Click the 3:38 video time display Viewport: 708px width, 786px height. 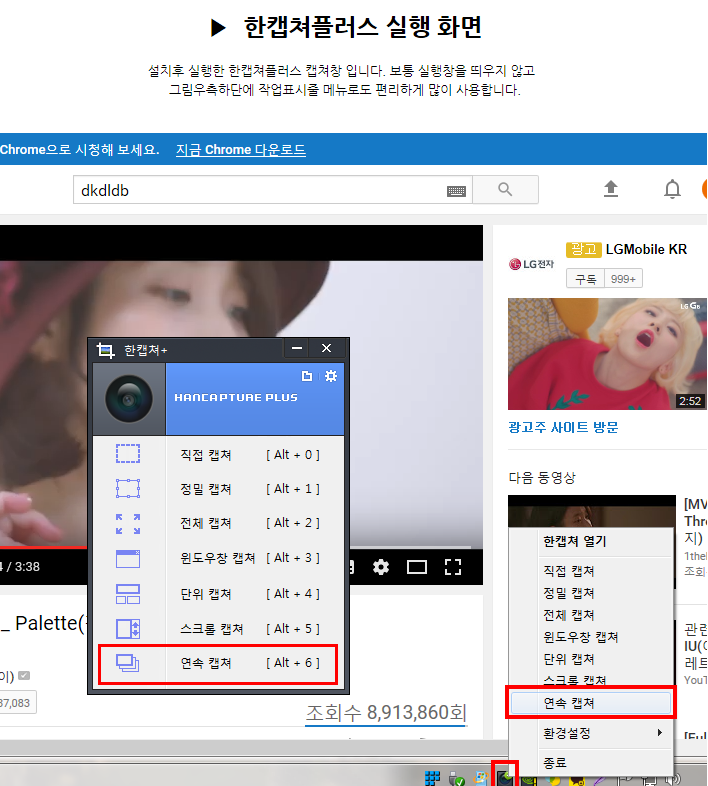tap(27, 567)
